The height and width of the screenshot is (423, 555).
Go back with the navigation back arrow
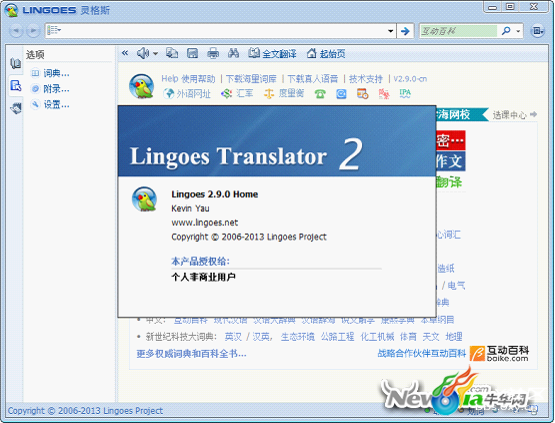click(16, 31)
